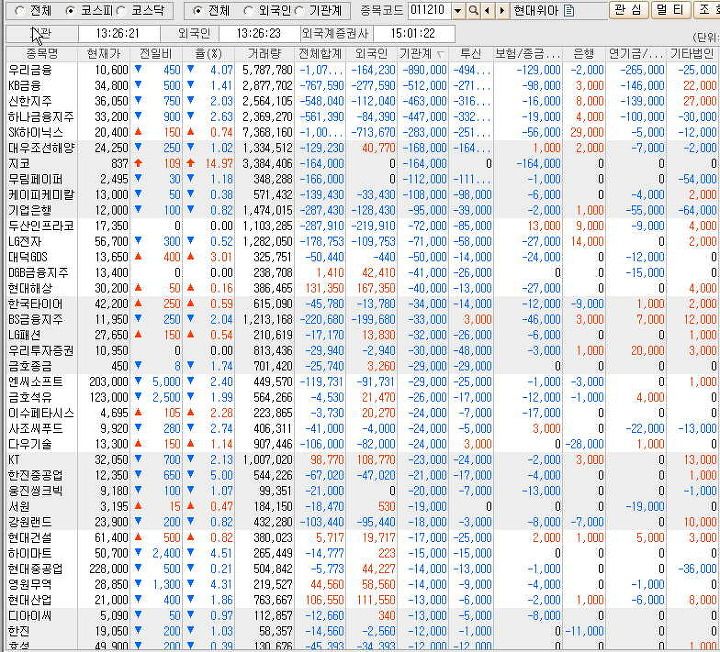The width and height of the screenshot is (720, 652).
Task: Click the 기관 time button under the cursor
Action: click(x=42, y=34)
